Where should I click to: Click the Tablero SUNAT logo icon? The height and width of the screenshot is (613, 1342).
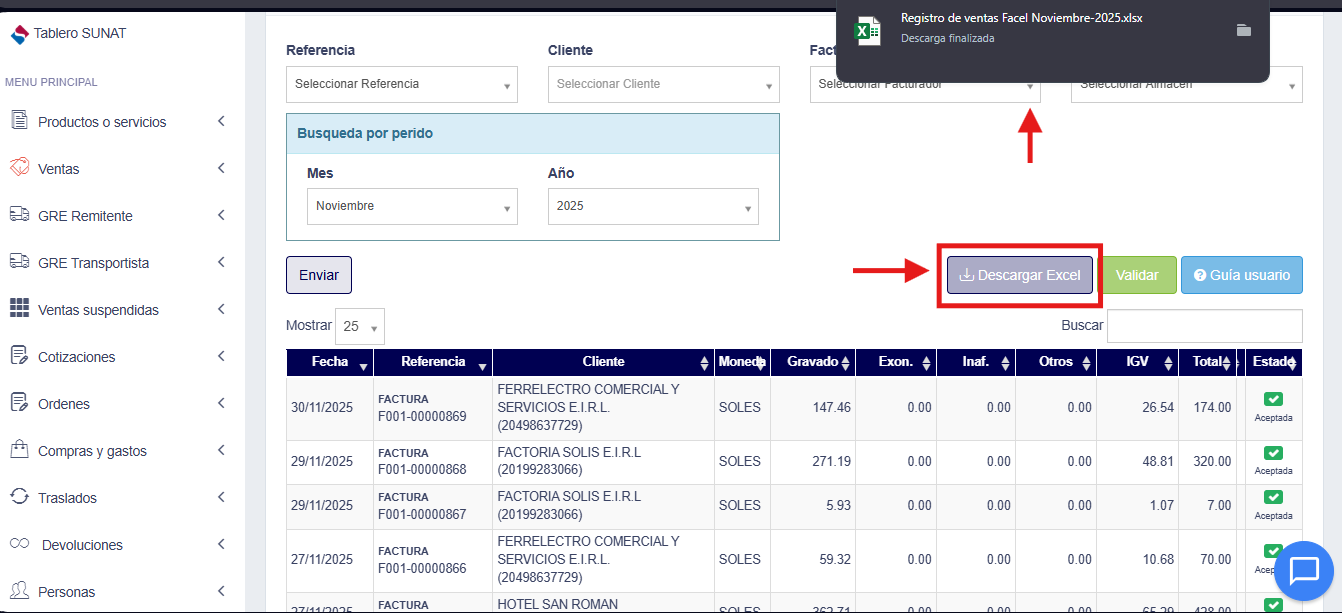coord(19,35)
